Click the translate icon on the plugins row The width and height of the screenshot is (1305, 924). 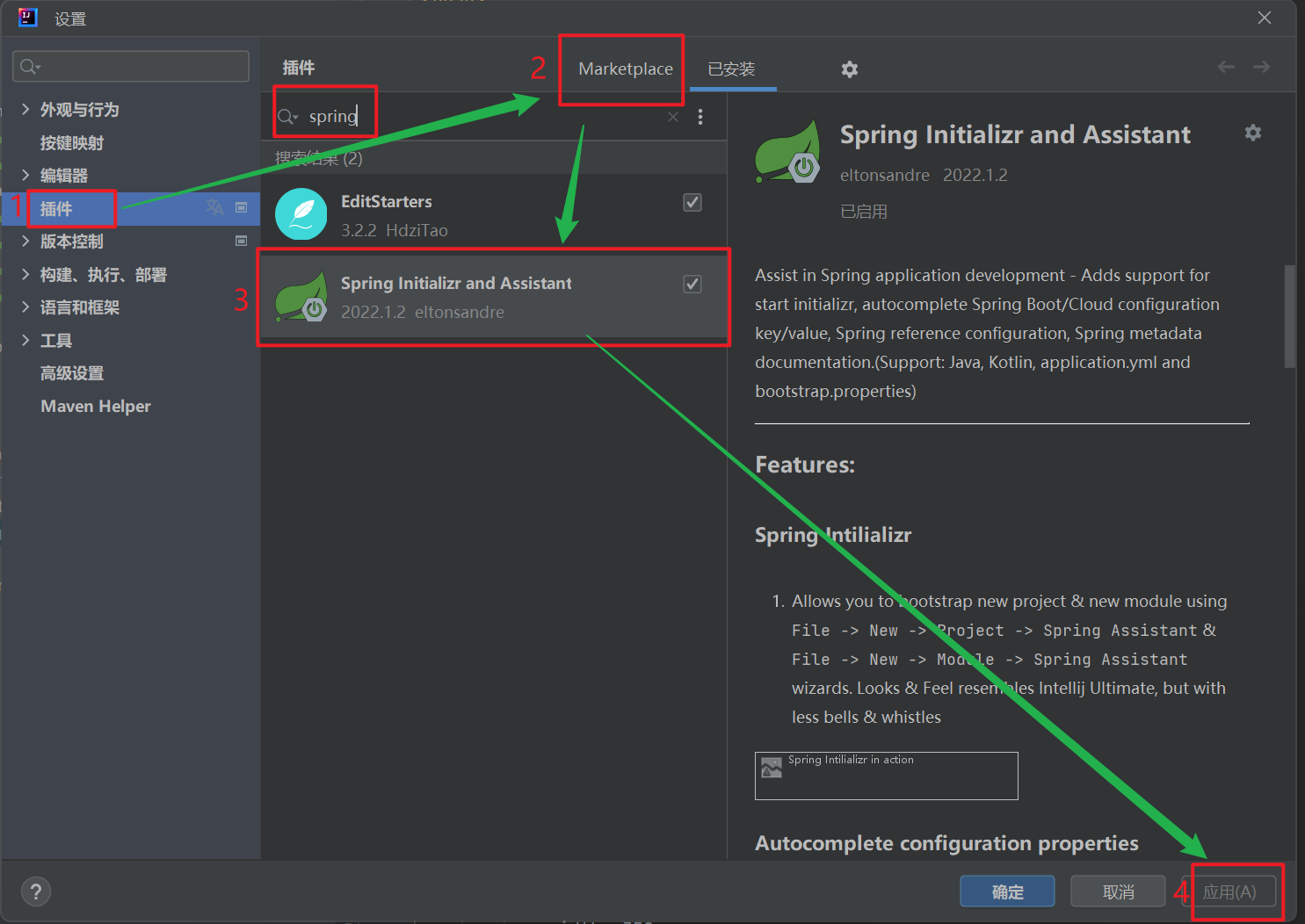pyautogui.click(x=214, y=207)
